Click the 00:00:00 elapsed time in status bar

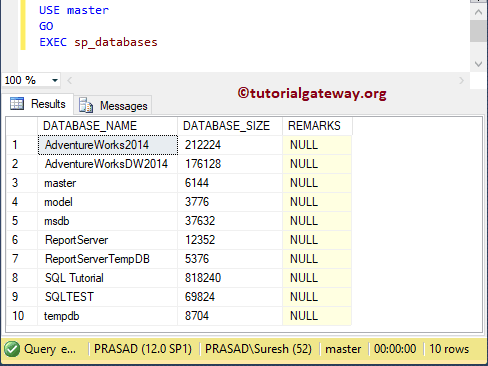click(395, 349)
